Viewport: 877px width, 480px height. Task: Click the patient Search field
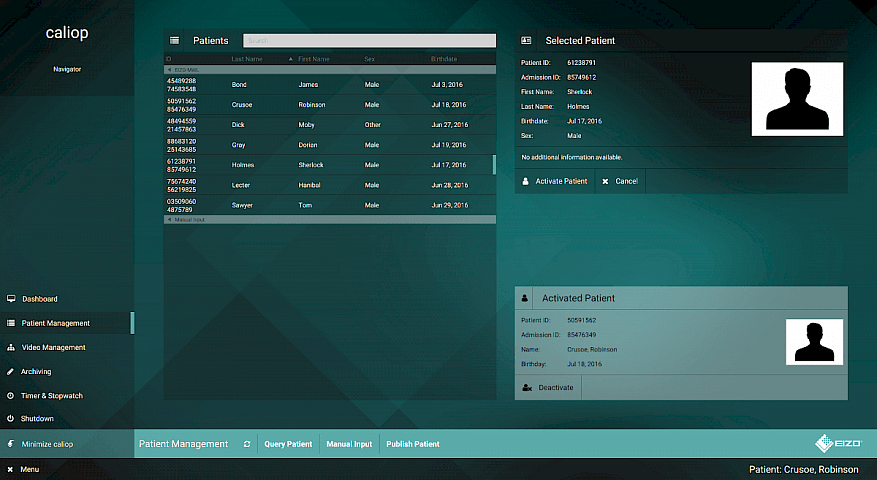point(370,41)
